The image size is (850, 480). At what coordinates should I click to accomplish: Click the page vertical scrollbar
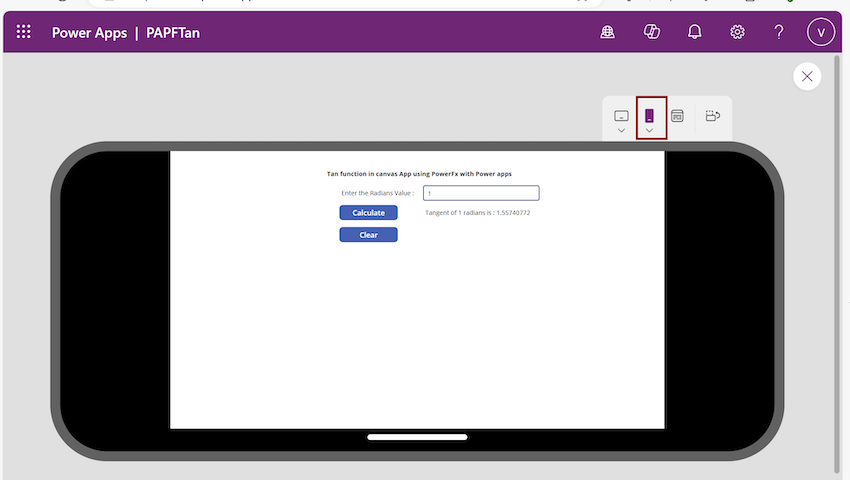point(837,264)
